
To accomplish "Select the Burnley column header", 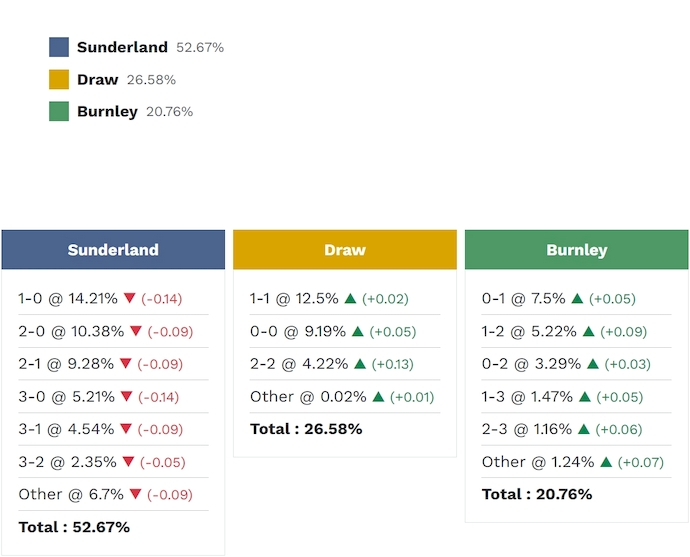I will 577,250.
